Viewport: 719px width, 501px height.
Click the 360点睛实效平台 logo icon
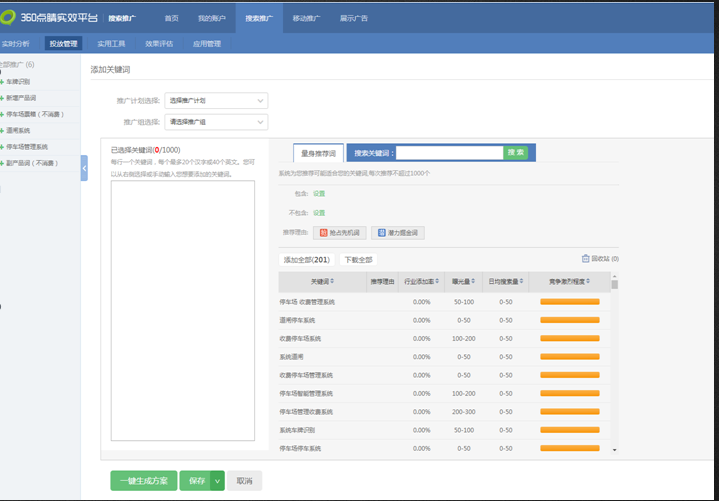(x=10, y=18)
